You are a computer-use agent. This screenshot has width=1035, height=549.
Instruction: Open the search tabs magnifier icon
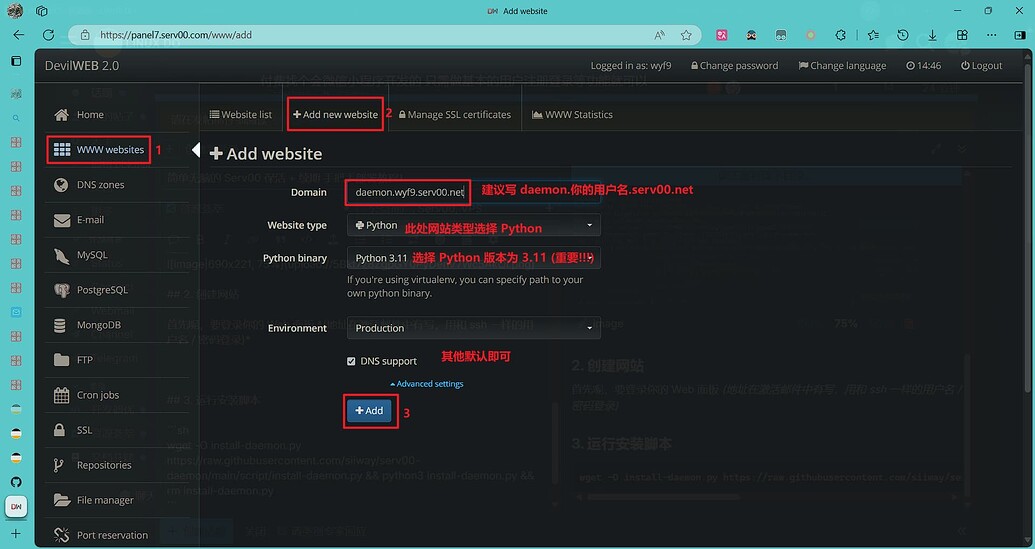[16, 118]
